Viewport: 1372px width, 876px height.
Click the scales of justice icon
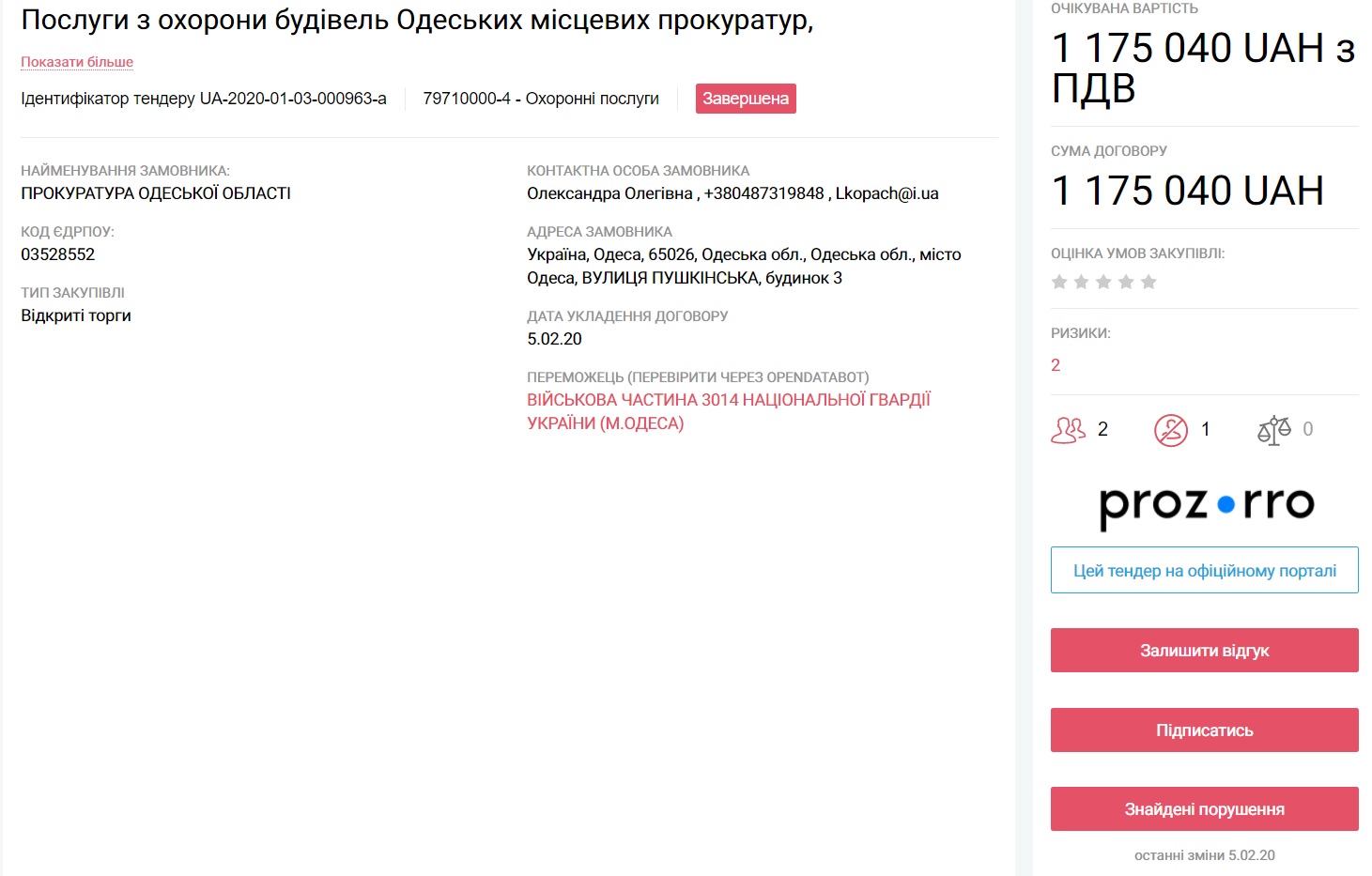(1273, 430)
